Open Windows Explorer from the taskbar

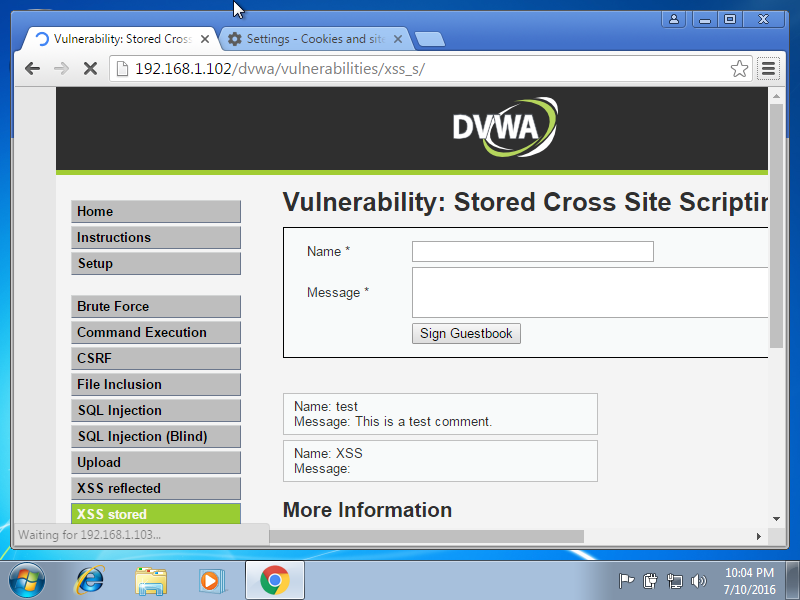(x=151, y=581)
